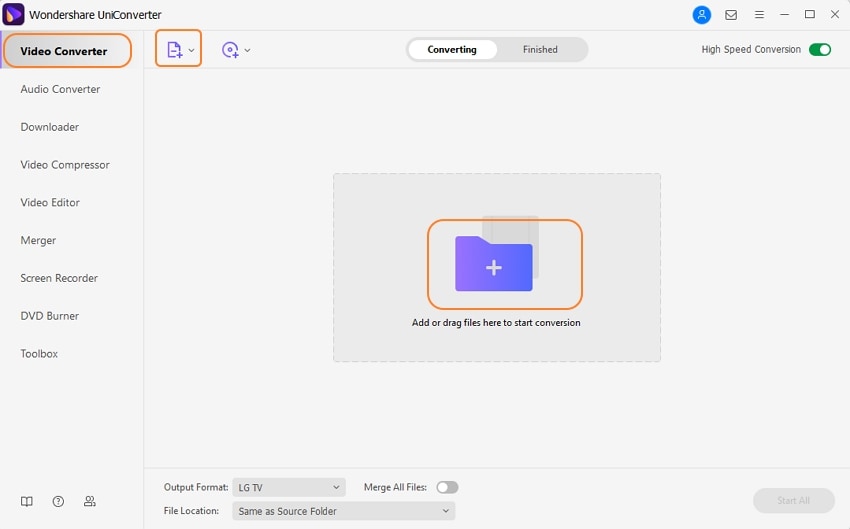Select Audio Converter in sidebar
Viewport: 850px width, 529px height.
coord(60,89)
